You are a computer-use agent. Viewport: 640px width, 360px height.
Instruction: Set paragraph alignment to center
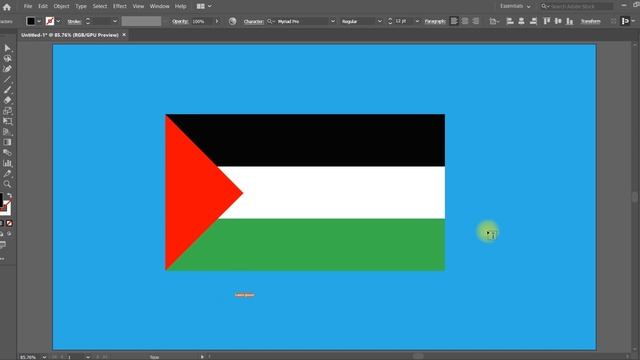coord(465,21)
